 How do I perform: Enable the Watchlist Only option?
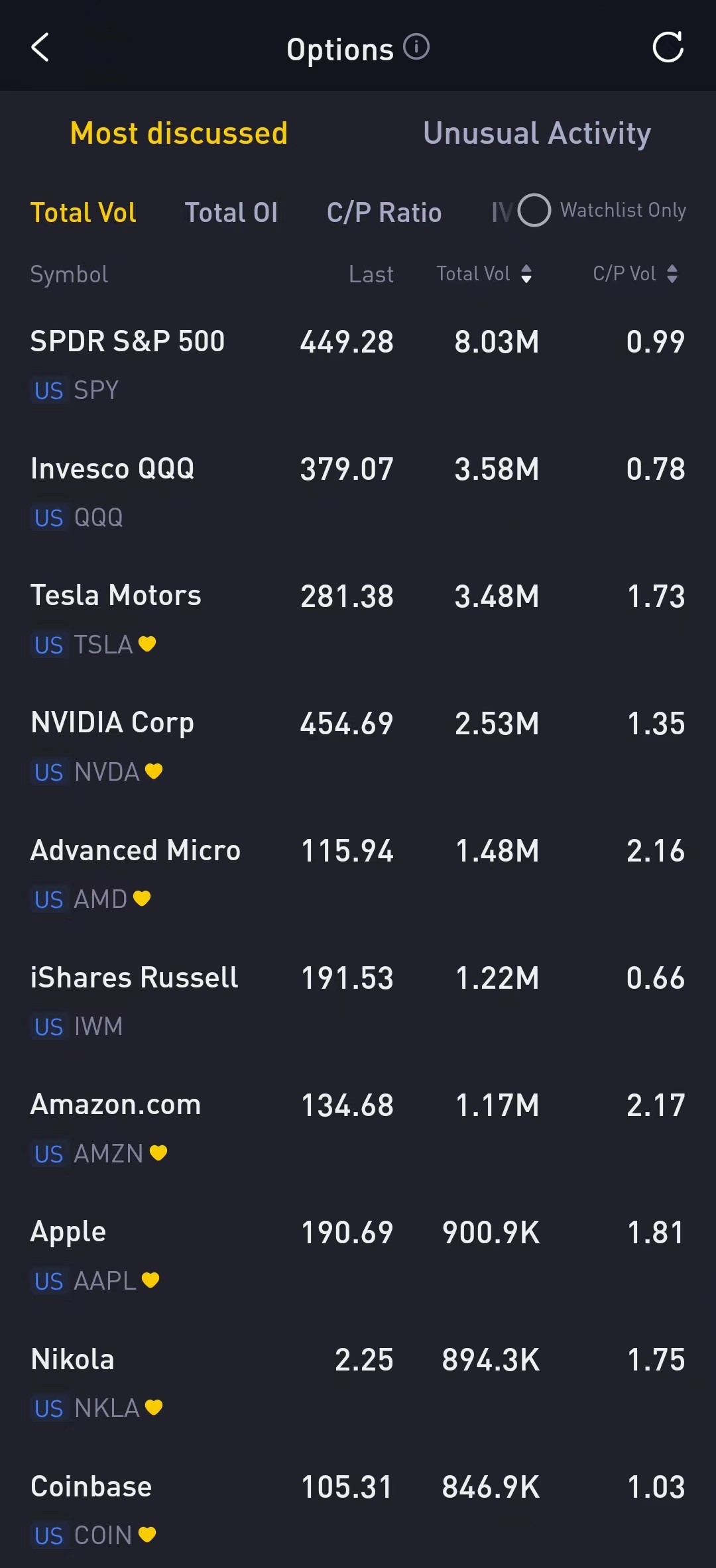pyautogui.click(x=534, y=210)
